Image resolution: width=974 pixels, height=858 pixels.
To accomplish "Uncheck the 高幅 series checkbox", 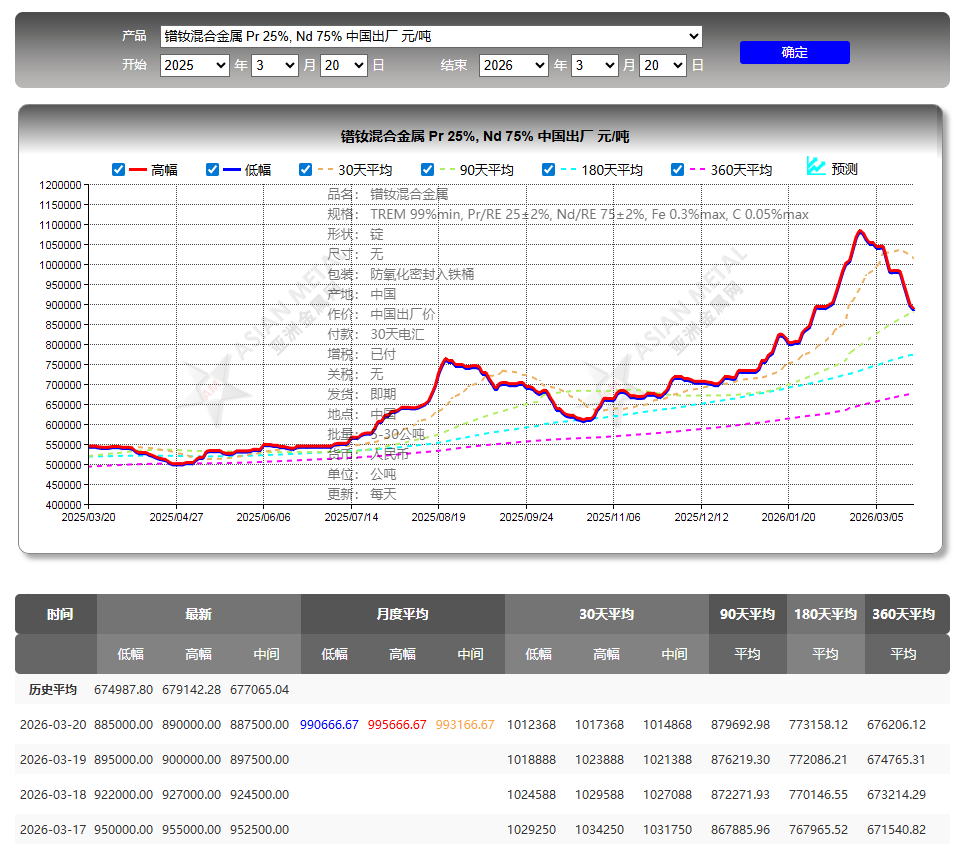I will [118, 170].
